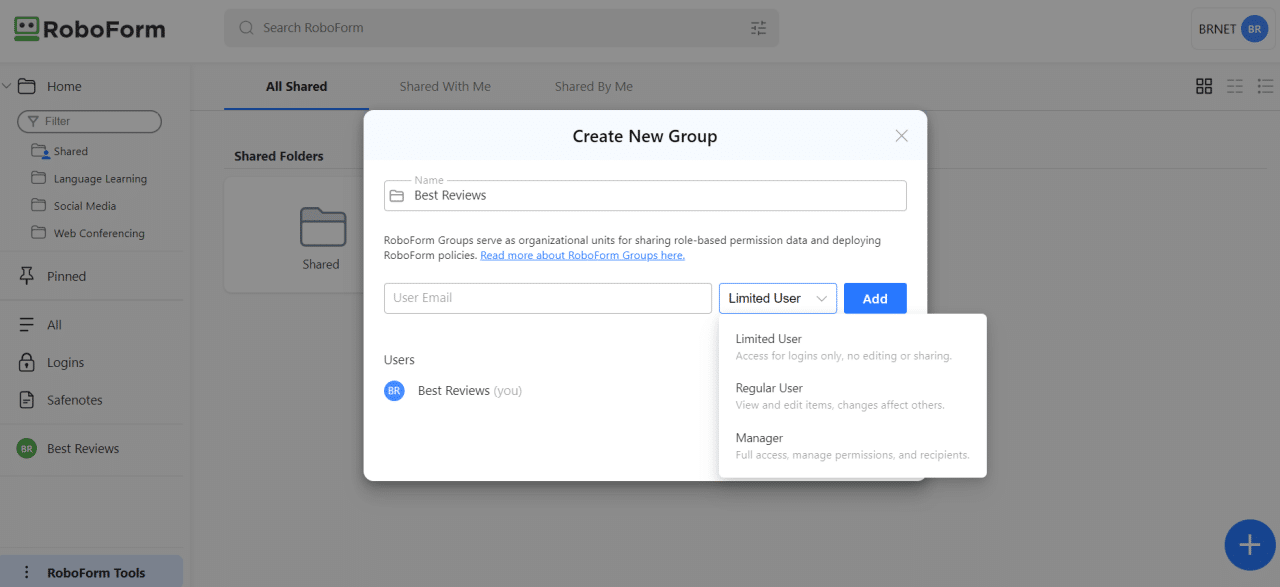
Task: Collapse the Home folder tree
Action: [x=7, y=86]
